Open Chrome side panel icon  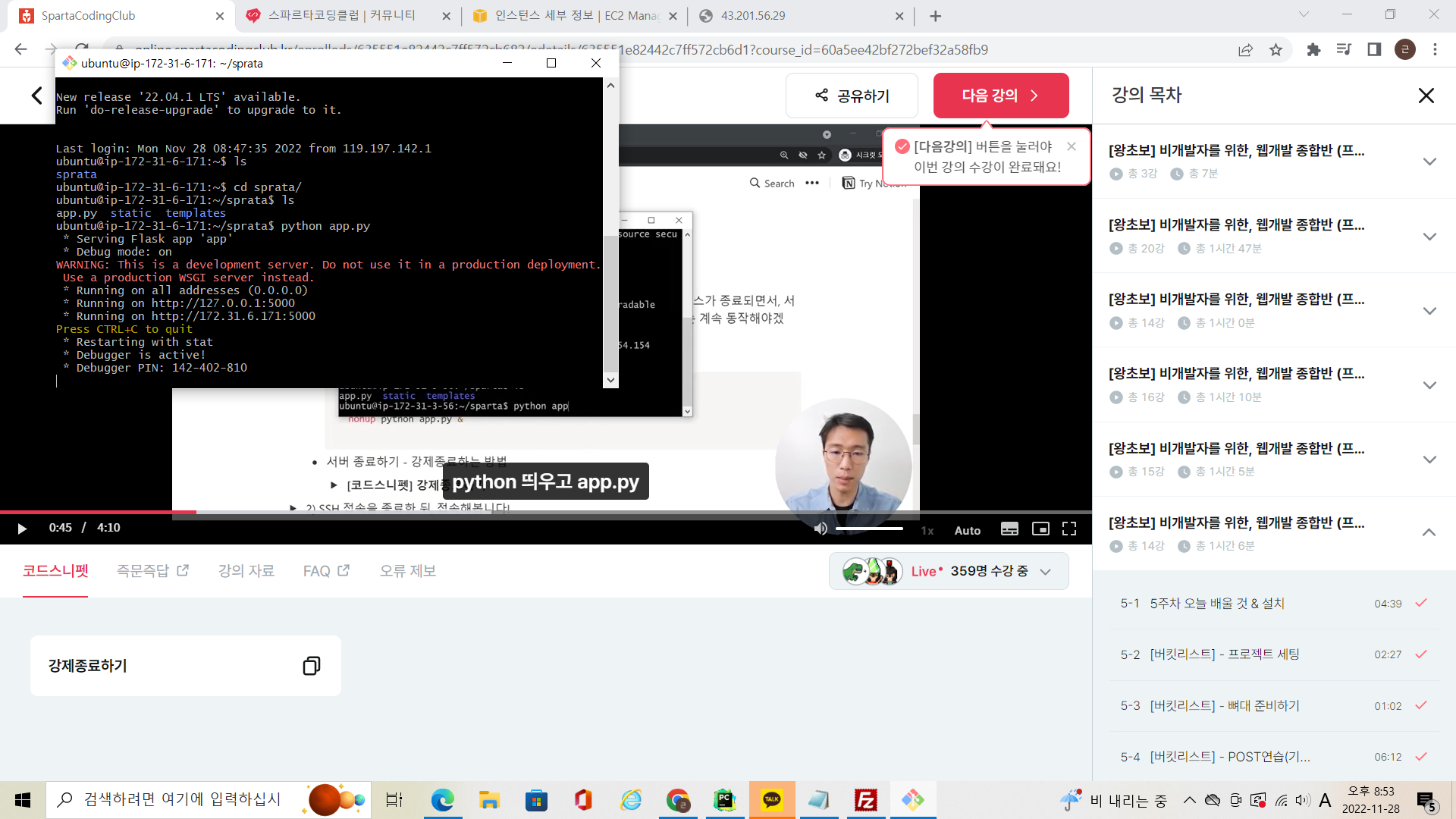click(x=1374, y=50)
